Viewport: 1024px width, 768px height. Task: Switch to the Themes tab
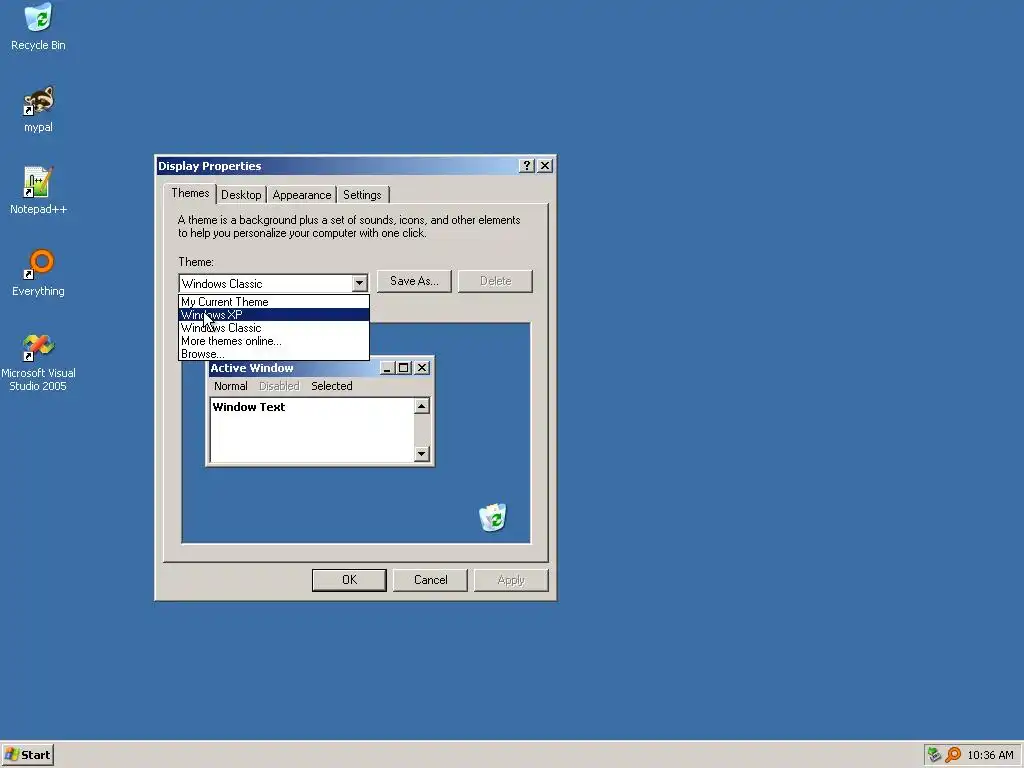(x=190, y=193)
